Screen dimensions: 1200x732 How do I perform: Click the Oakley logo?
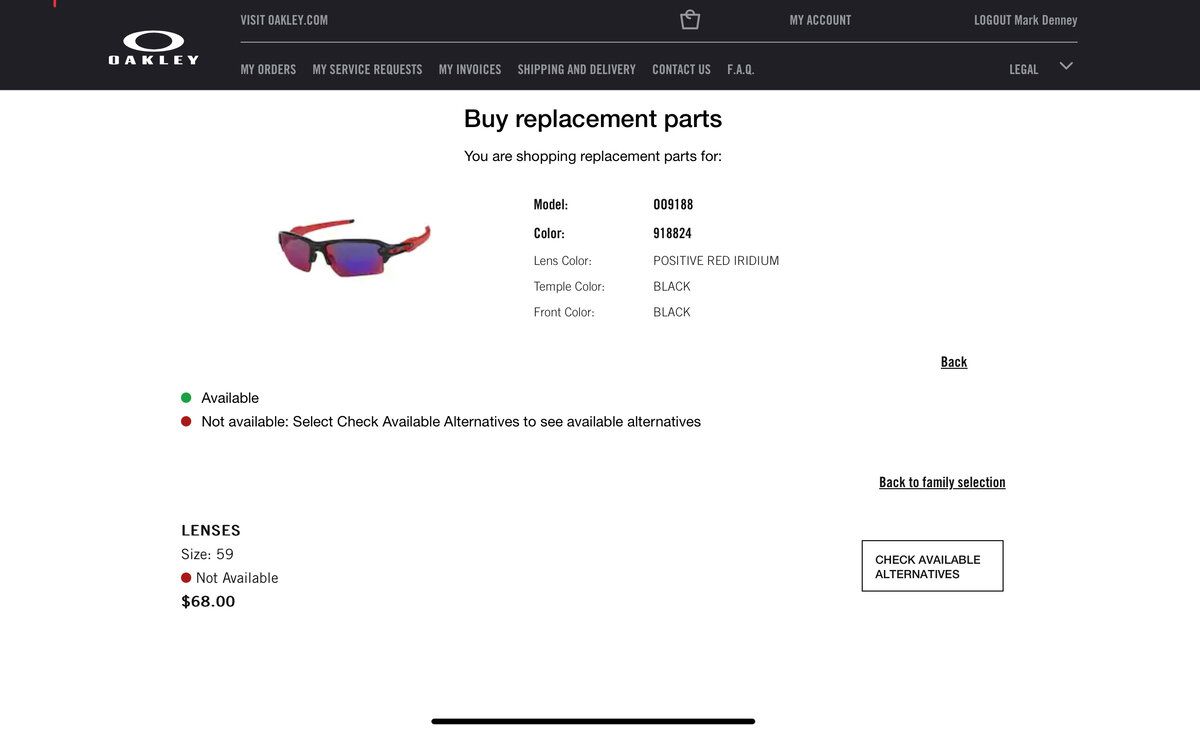pos(154,47)
